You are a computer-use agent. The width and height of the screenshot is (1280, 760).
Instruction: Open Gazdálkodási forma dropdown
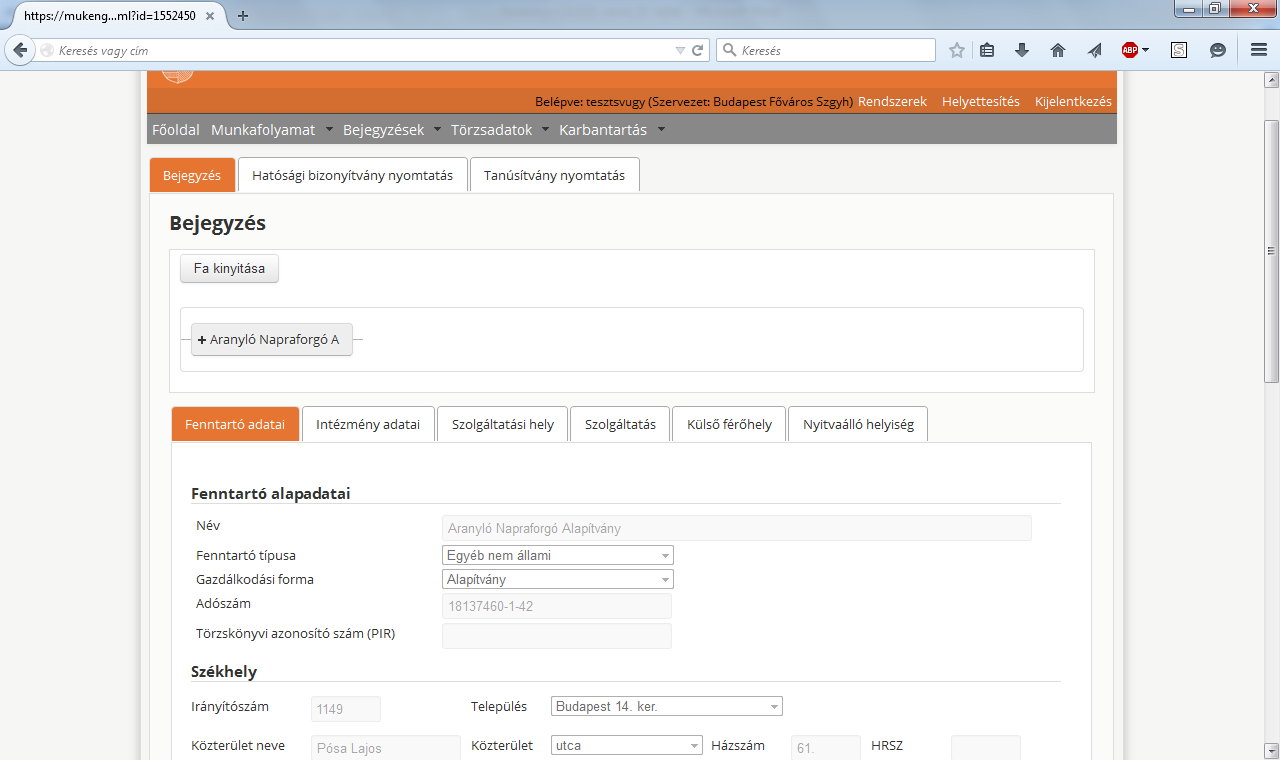(558, 579)
